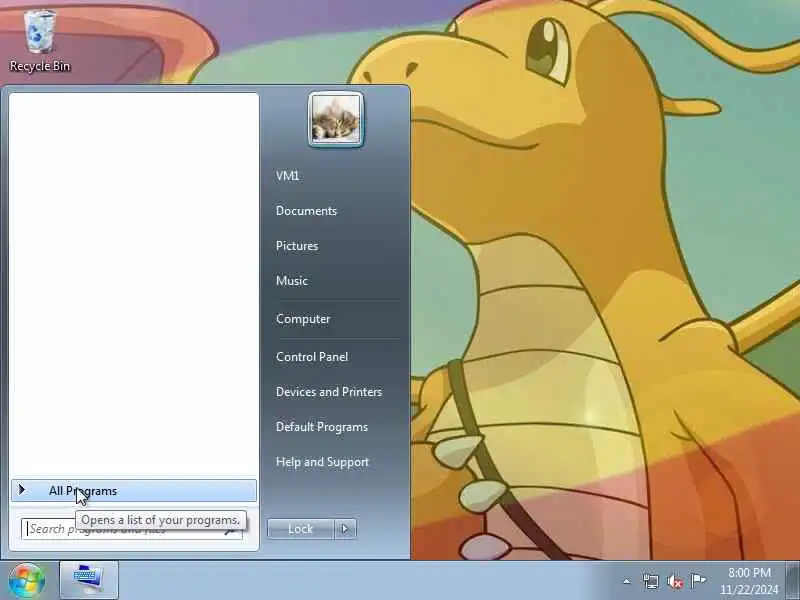The height and width of the screenshot is (600, 800).
Task: Open the Recycle Bin desktop icon
Action: tap(40, 42)
